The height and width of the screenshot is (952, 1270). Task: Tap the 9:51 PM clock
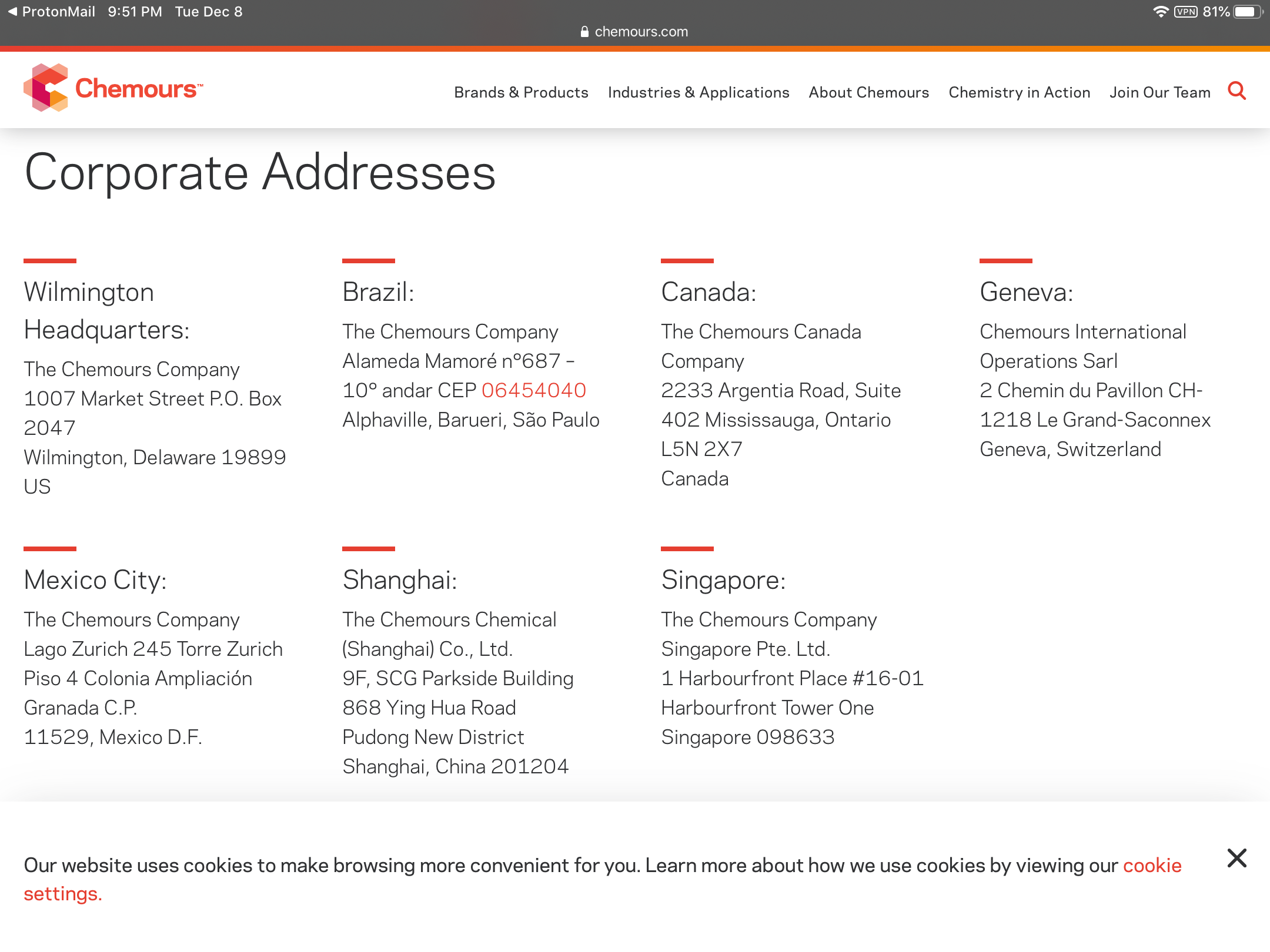(135, 12)
